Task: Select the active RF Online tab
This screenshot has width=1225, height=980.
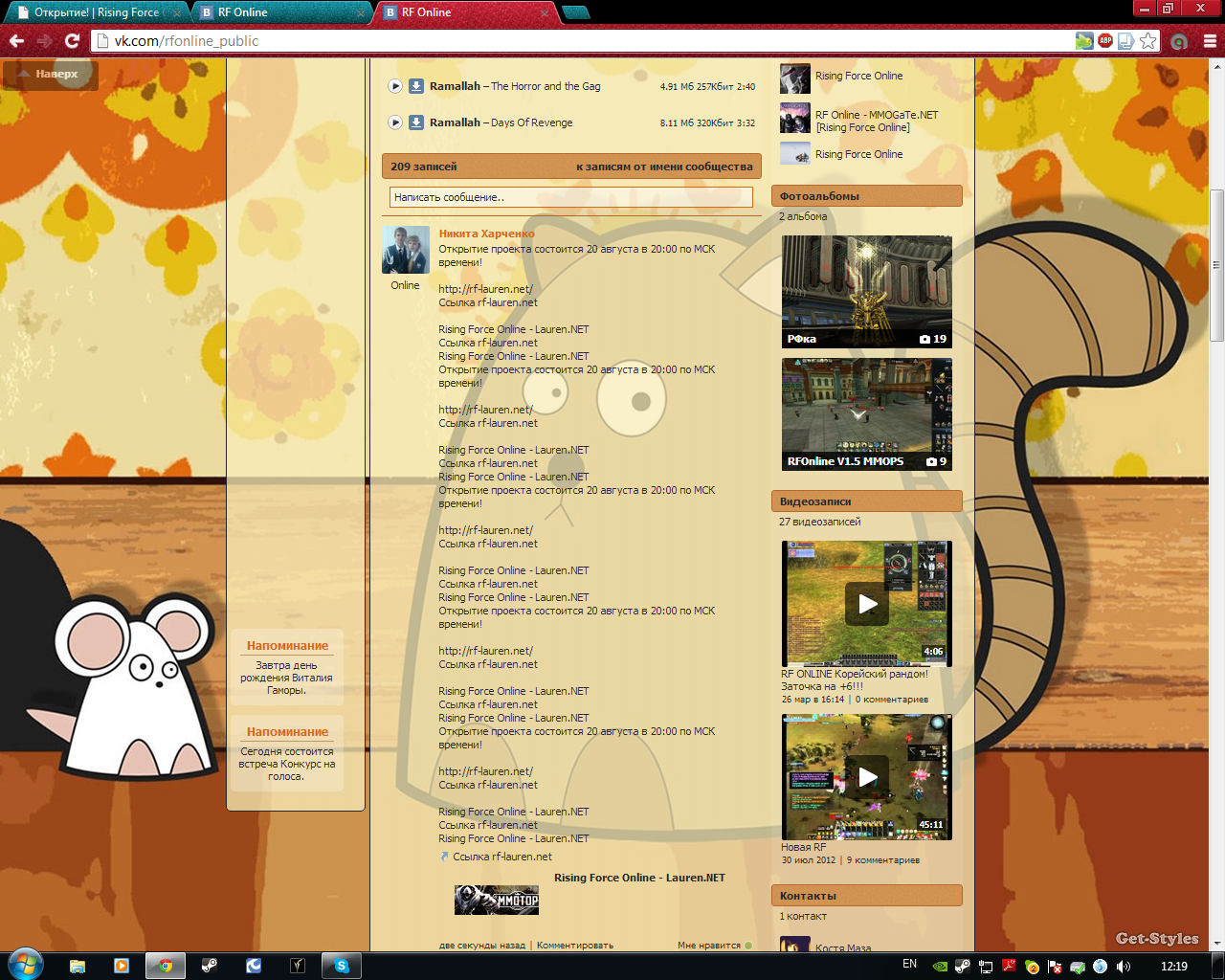Action: pyautogui.click(x=466, y=12)
